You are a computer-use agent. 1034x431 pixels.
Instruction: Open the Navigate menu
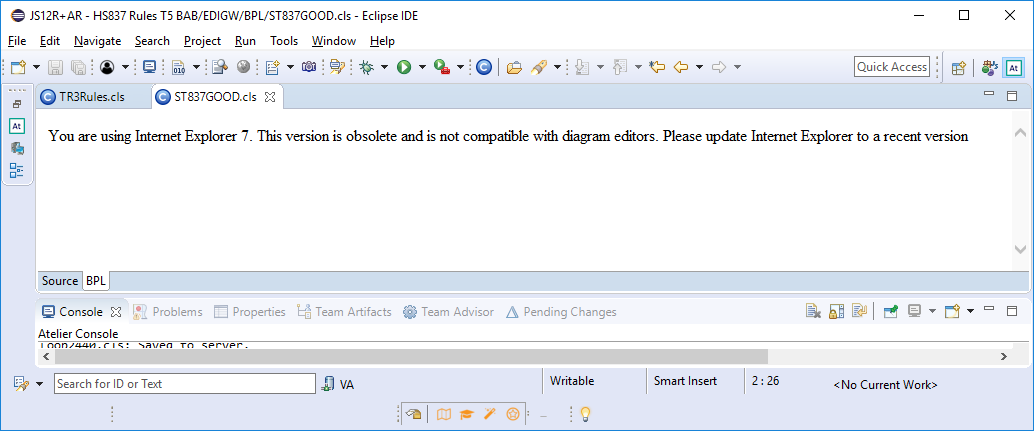click(x=98, y=41)
